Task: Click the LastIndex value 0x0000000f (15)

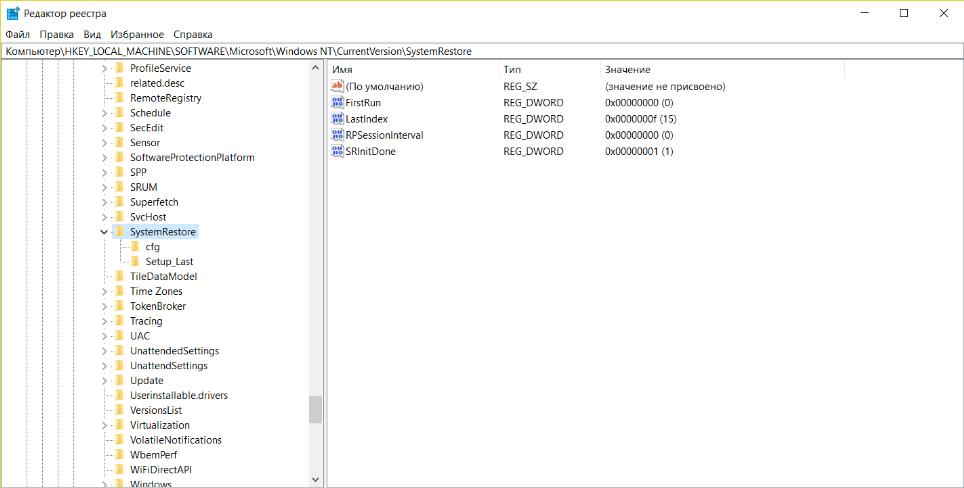Action: point(642,119)
